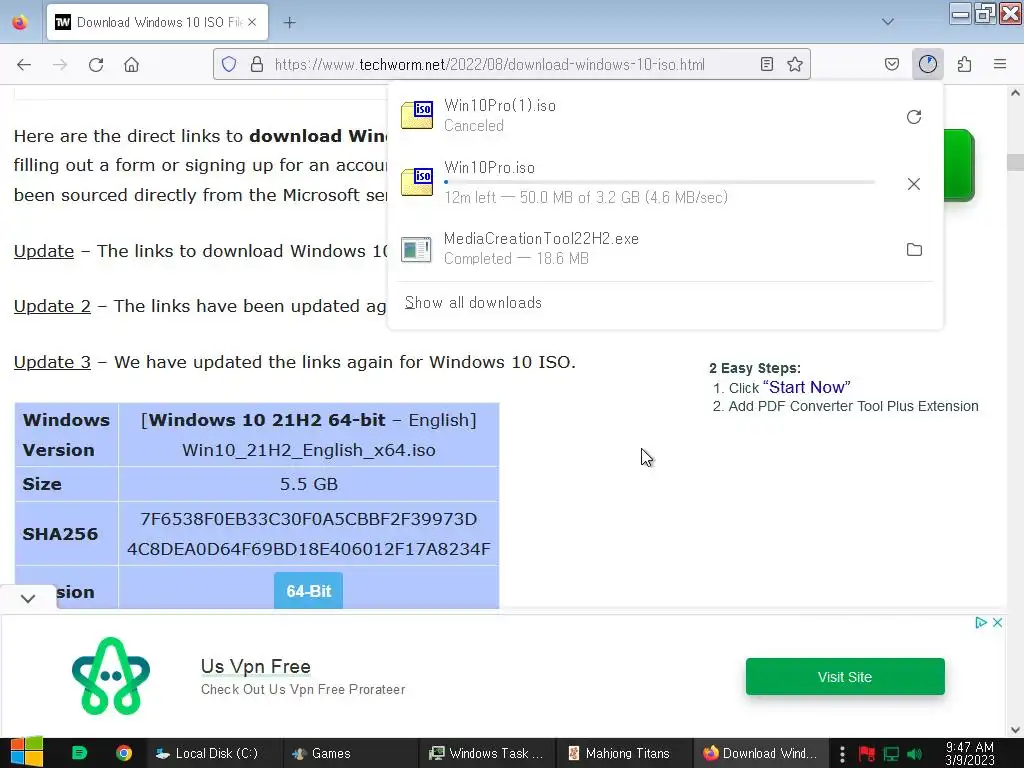Image resolution: width=1024 pixels, height=768 pixels.
Task: Switch to Download Wind... Firefox taskbar button
Action: click(760, 753)
